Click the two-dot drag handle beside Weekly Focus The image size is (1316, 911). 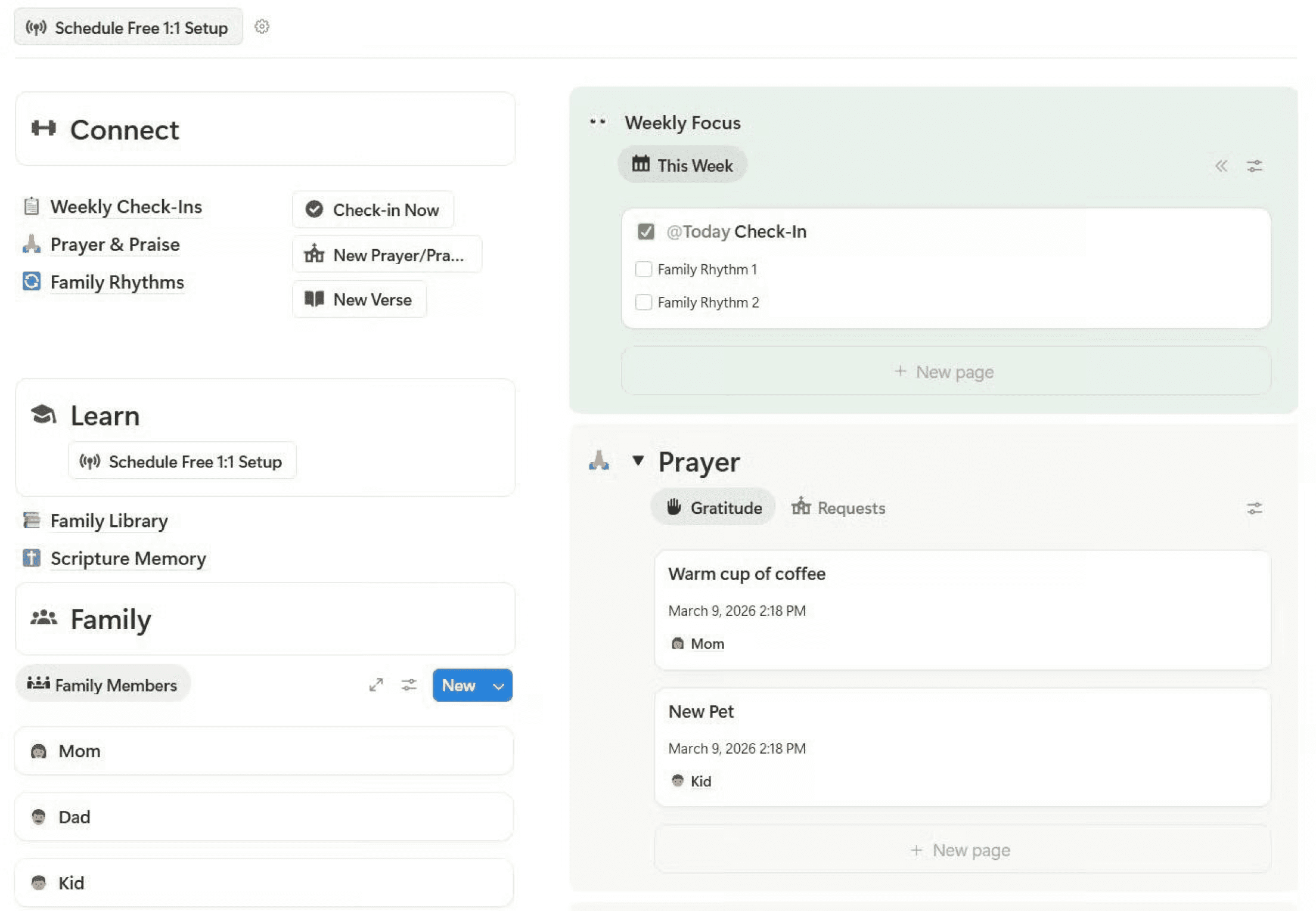pos(597,122)
